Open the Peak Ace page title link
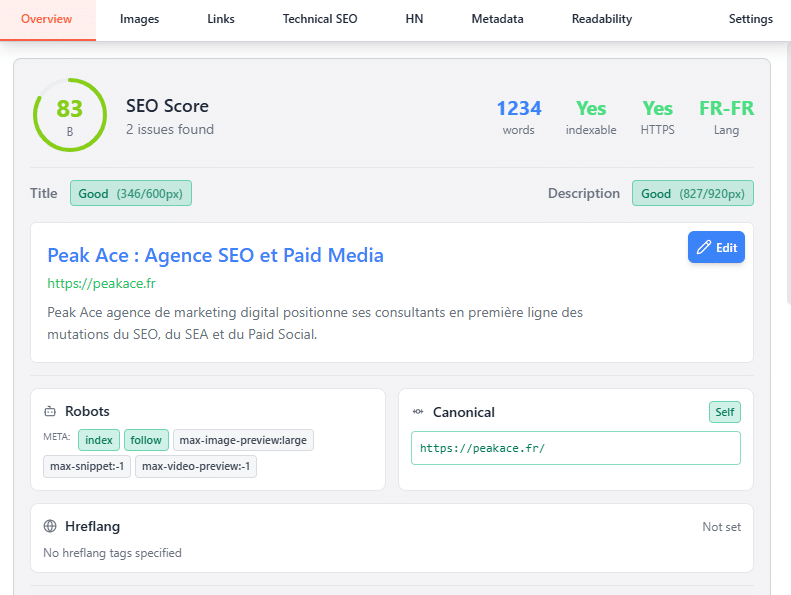The image size is (791, 595). point(215,255)
